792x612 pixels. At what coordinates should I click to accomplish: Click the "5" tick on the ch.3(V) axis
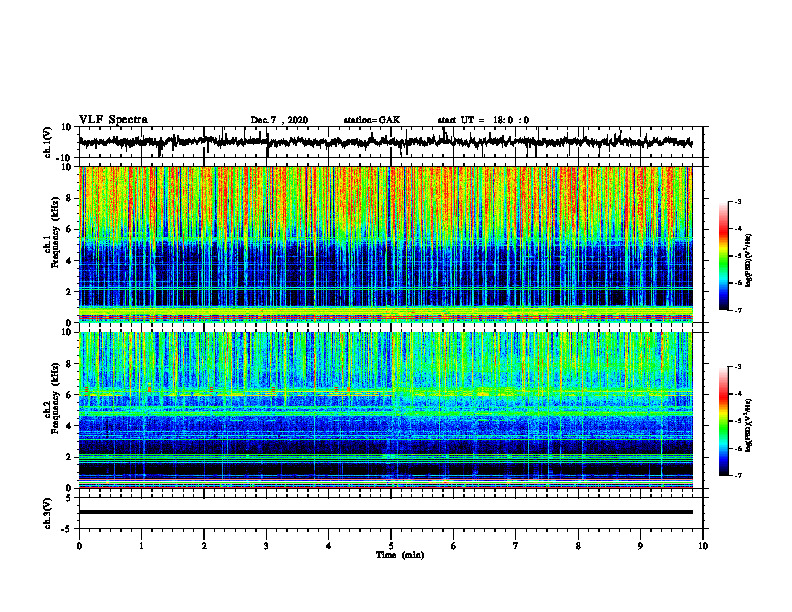coord(69,498)
